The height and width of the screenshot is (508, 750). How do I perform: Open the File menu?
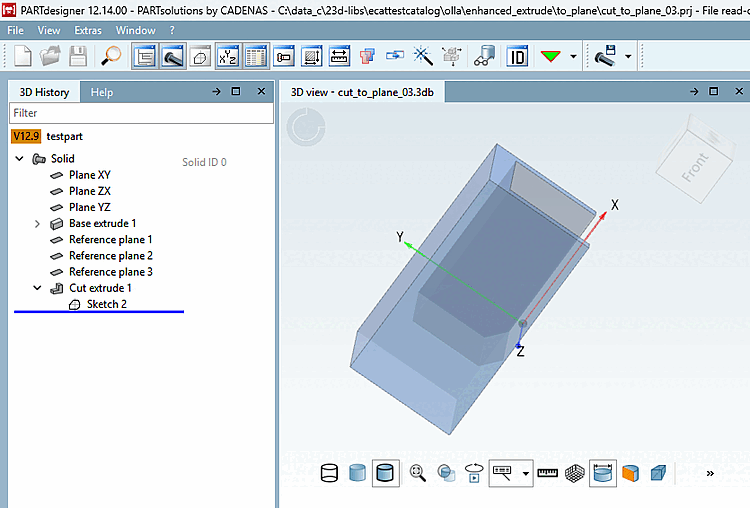point(15,30)
